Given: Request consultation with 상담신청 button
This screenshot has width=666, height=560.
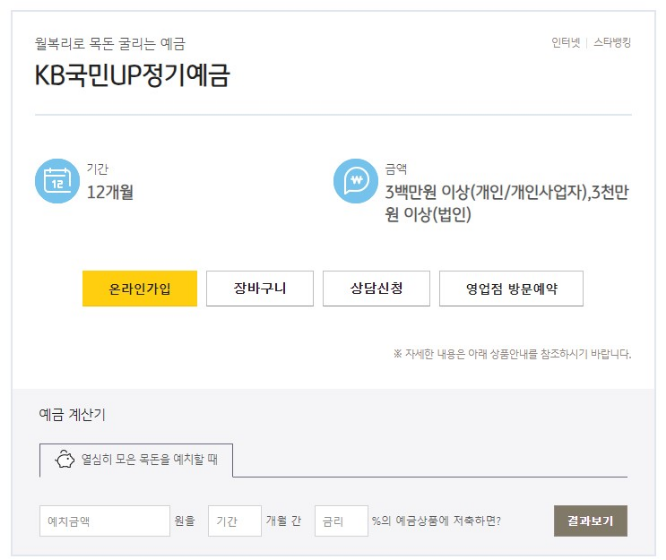Looking at the screenshot, I should [376, 289].
